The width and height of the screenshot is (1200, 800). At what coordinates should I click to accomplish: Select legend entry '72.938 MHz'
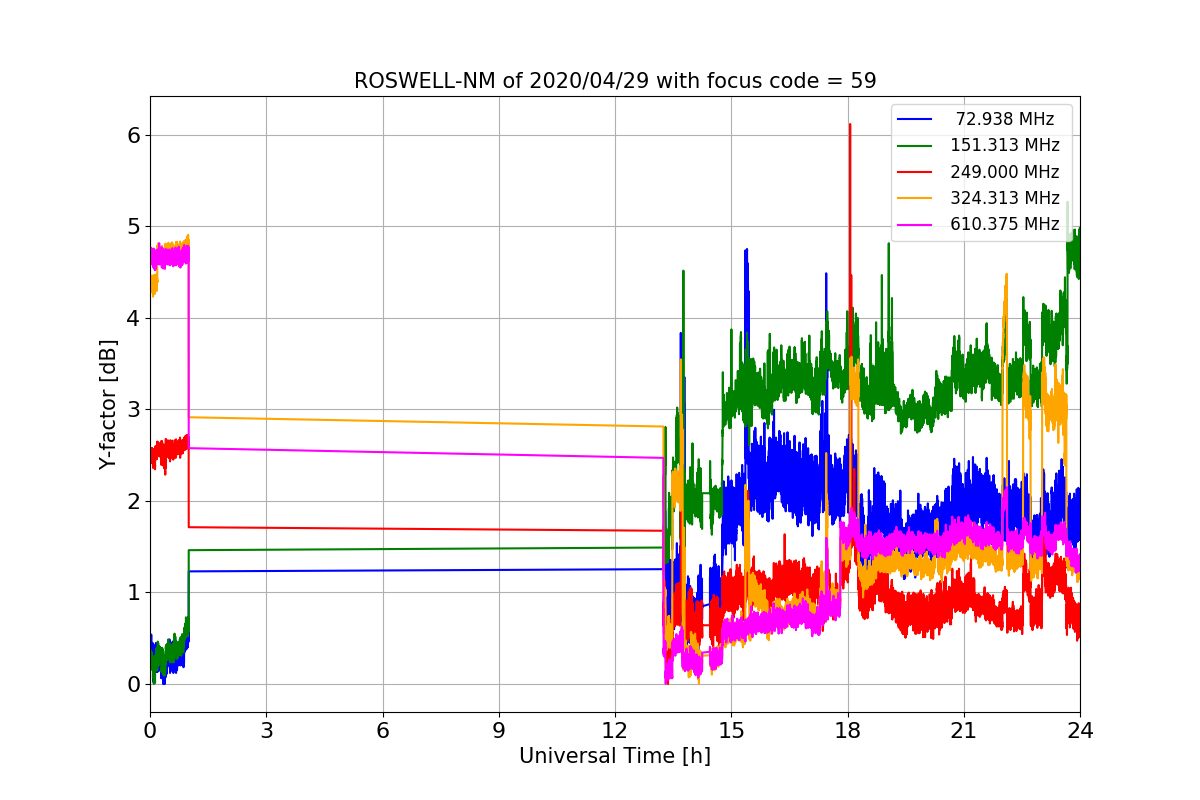pos(1005,119)
